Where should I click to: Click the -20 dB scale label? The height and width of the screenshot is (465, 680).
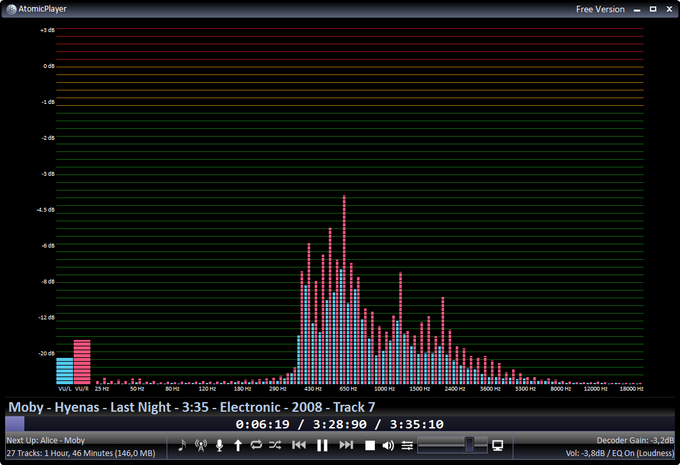pyautogui.click(x=46, y=354)
